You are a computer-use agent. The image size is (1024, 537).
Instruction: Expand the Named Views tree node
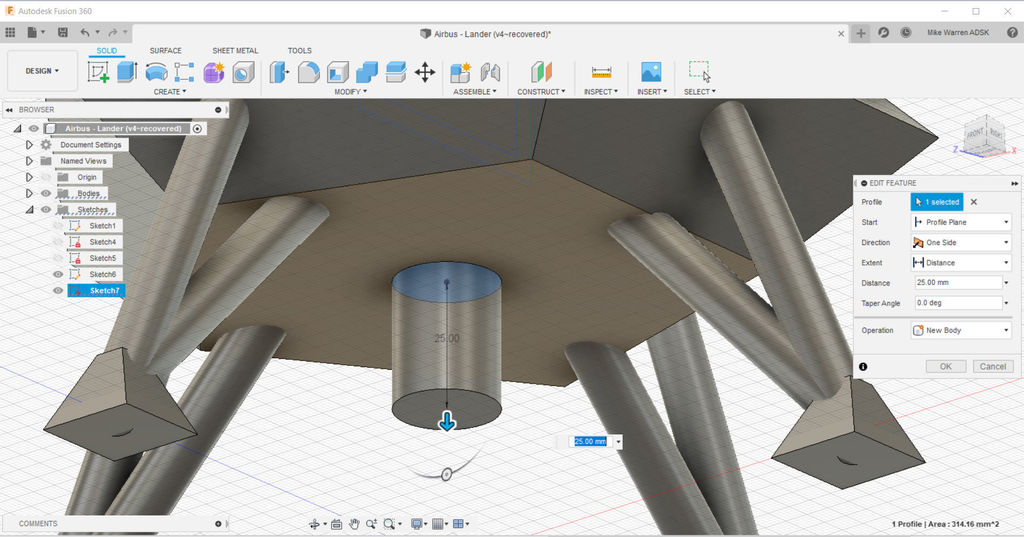(29, 161)
